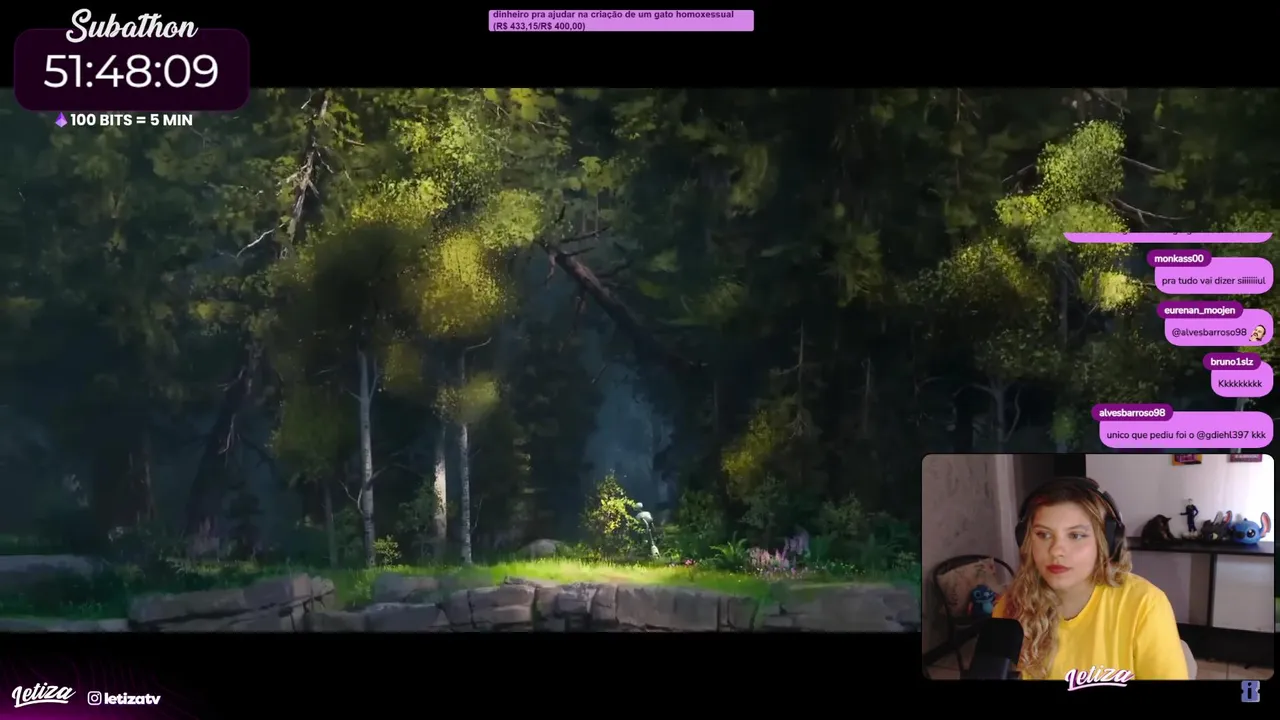Click the 'Kkkkkkkkk' chat message
The height and width of the screenshot is (720, 1280).
[1240, 384]
